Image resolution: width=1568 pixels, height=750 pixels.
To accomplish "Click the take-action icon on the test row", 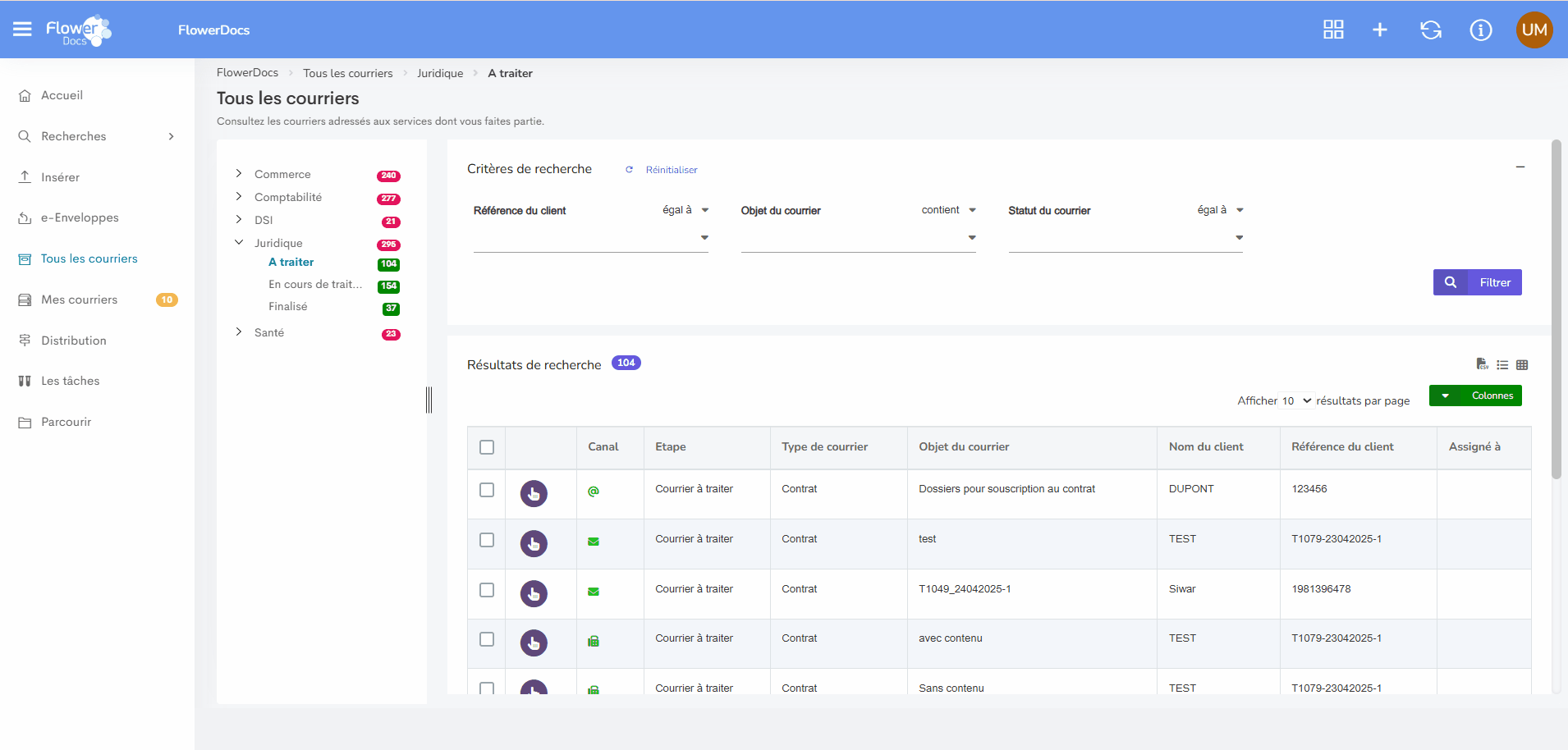I will 534,543.
